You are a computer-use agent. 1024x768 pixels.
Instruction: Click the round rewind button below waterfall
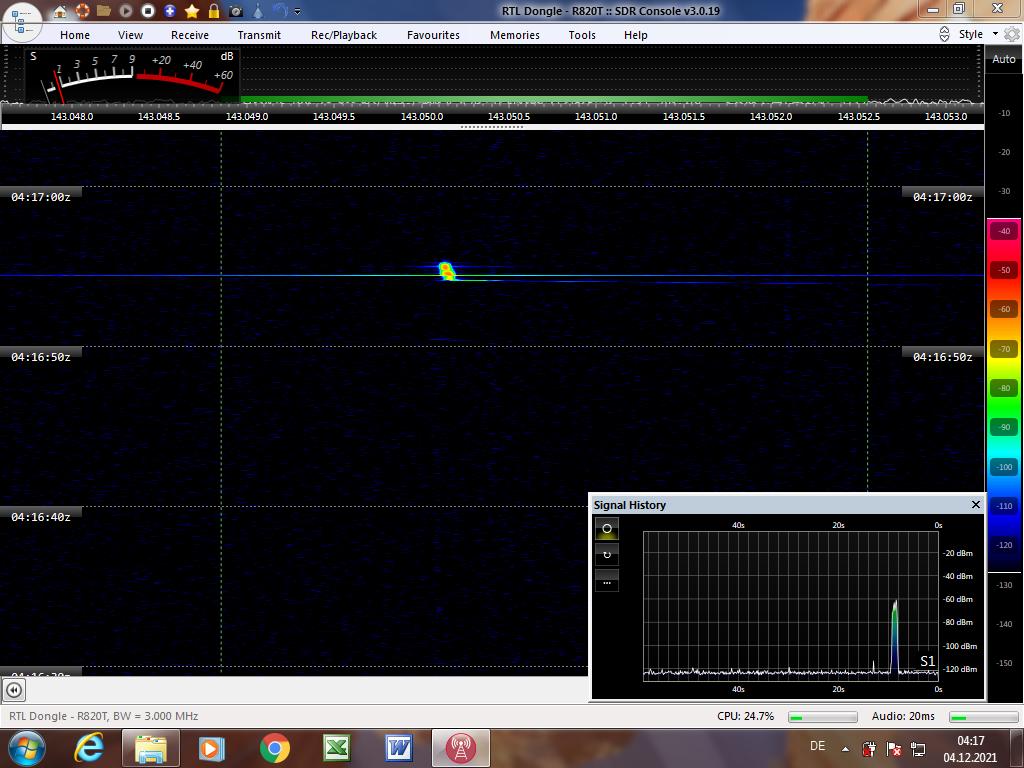click(14, 690)
